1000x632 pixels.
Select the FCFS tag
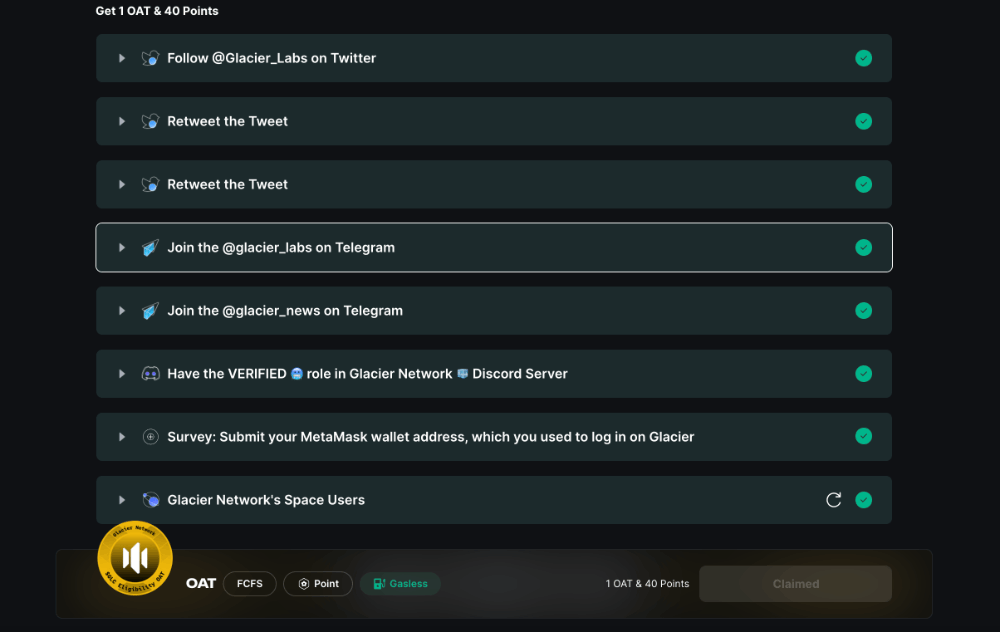coord(249,584)
